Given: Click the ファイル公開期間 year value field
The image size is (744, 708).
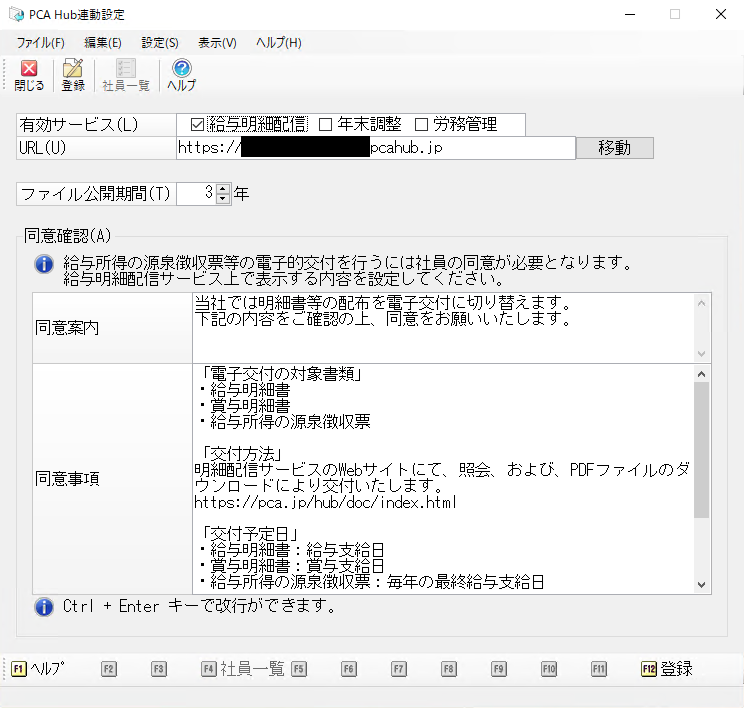Looking at the screenshot, I should (196, 194).
